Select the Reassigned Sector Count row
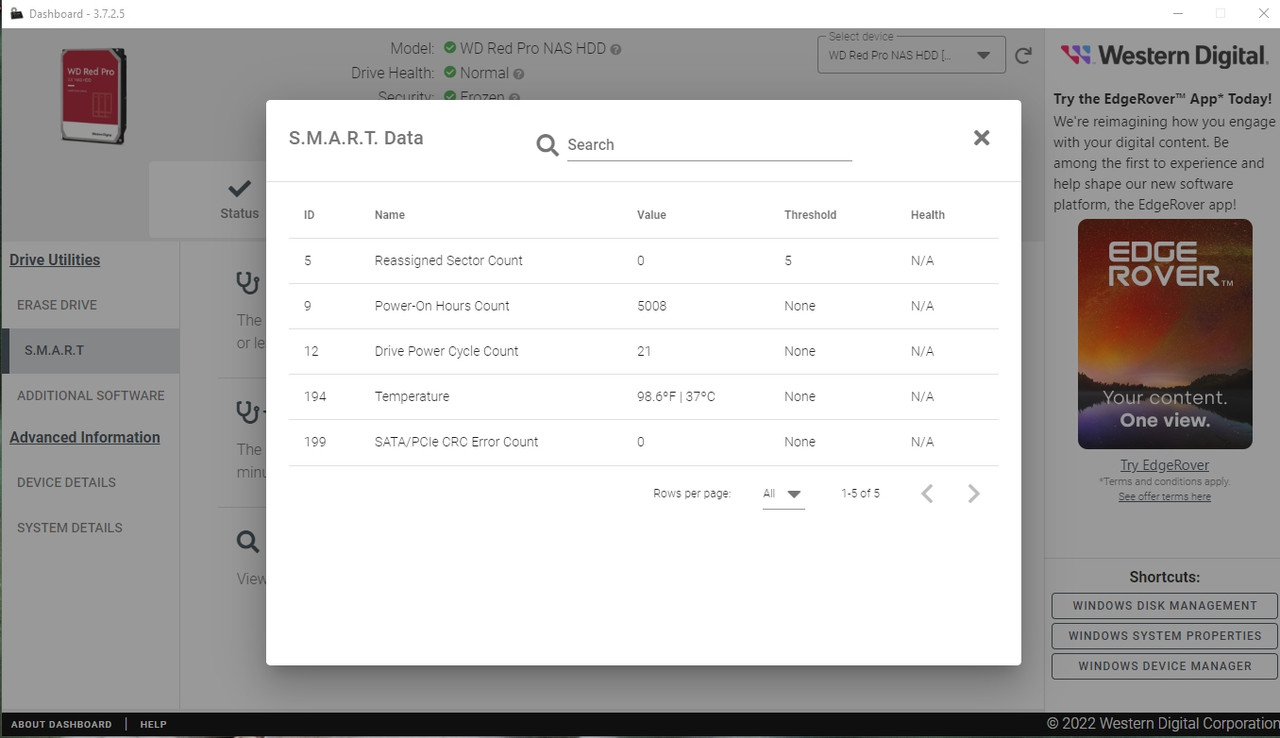 click(643, 261)
